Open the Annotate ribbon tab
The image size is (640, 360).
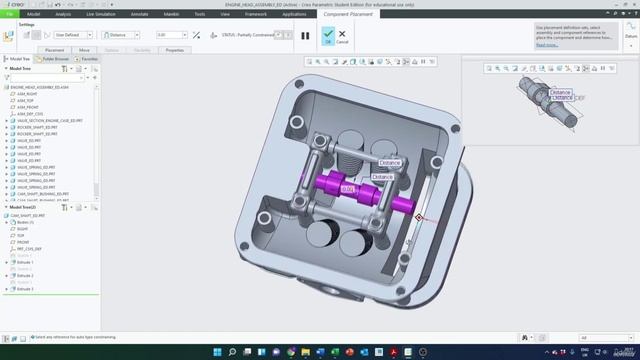[x=139, y=14]
